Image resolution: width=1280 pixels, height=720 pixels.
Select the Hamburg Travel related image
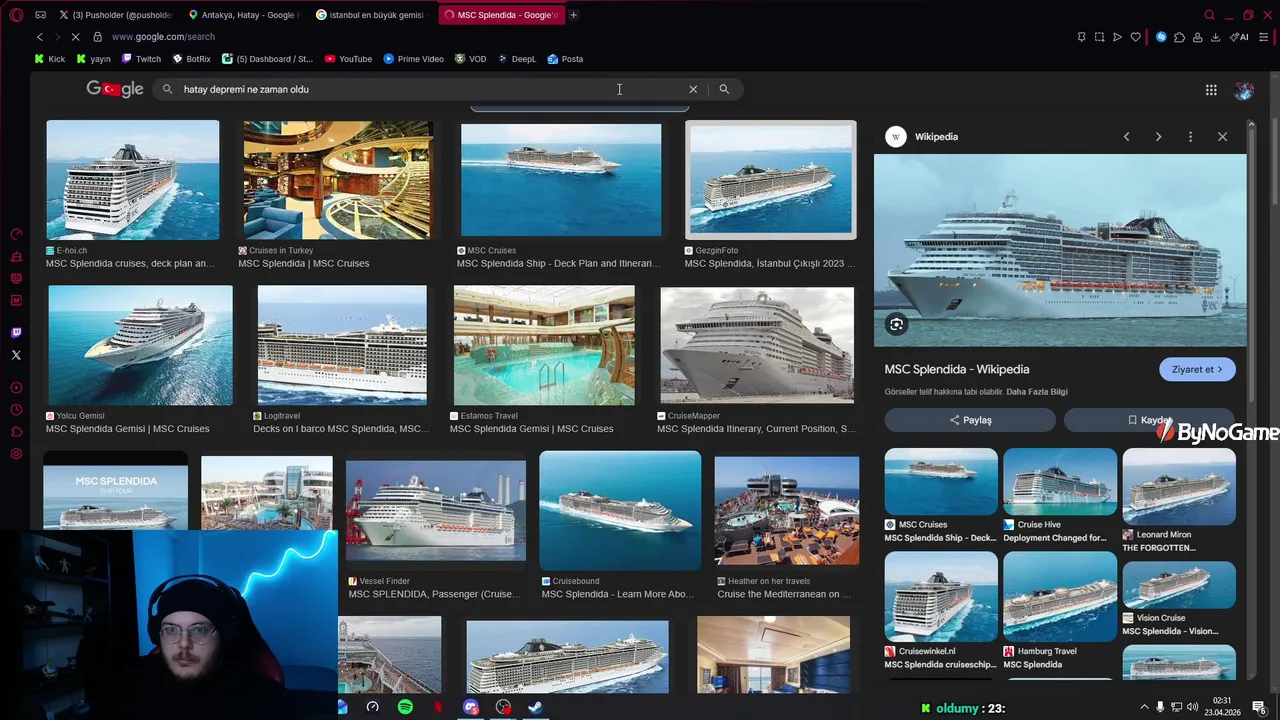click(1060, 597)
